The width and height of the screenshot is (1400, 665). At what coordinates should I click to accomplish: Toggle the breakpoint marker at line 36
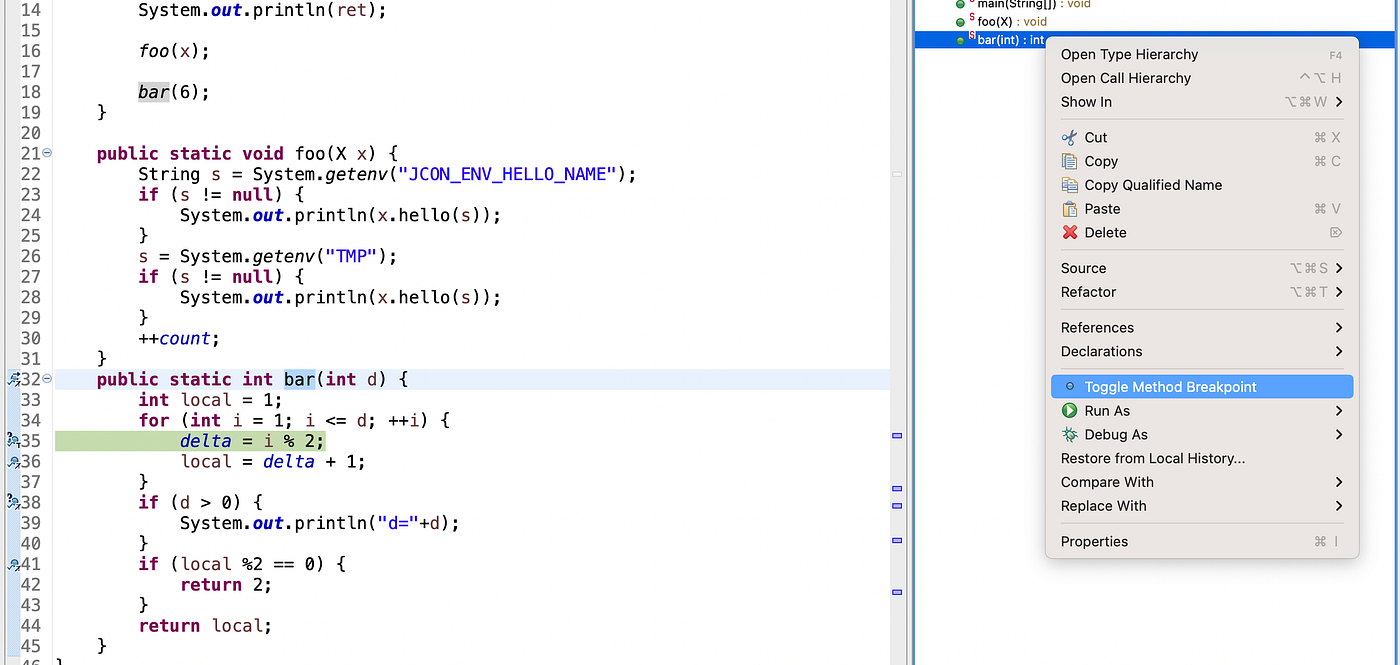pos(14,462)
